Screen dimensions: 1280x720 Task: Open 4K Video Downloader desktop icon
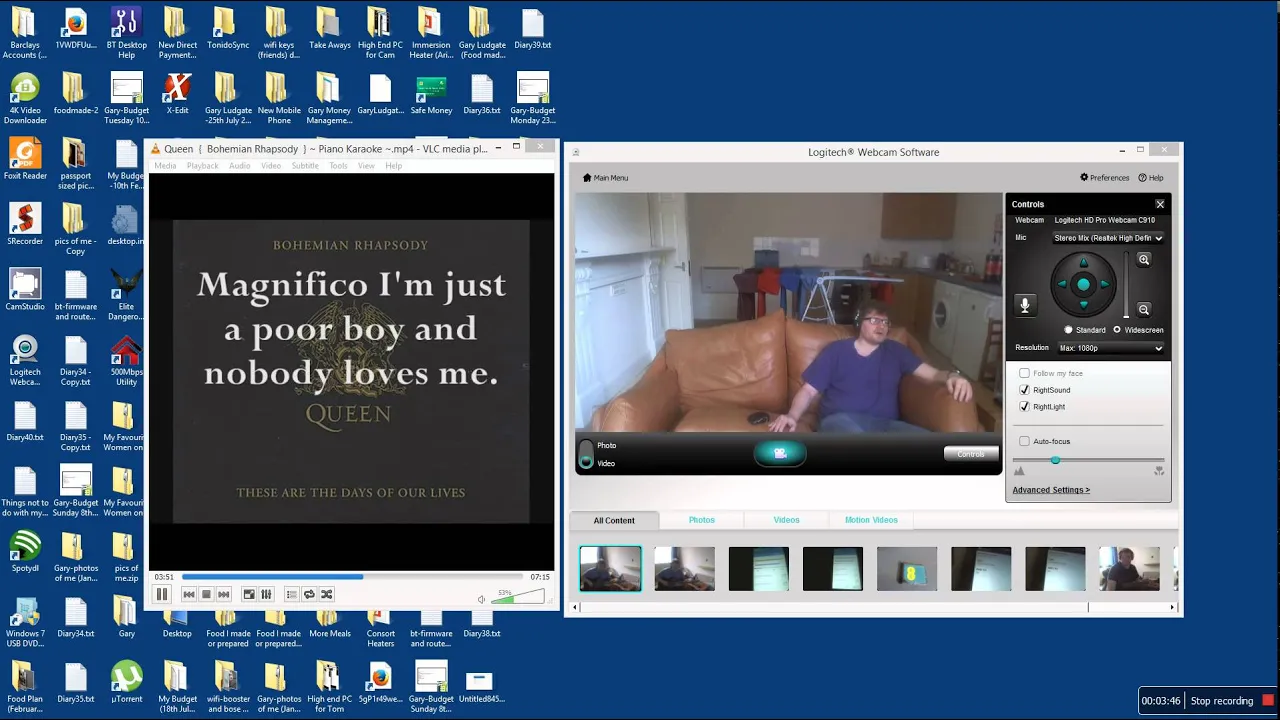25,99
